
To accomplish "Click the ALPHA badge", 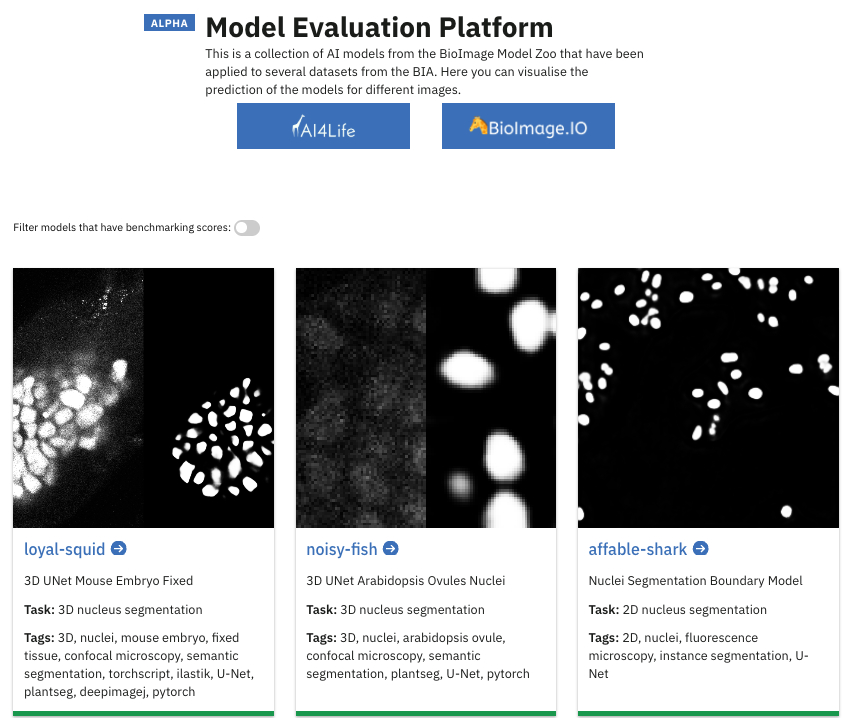I will [170, 23].
